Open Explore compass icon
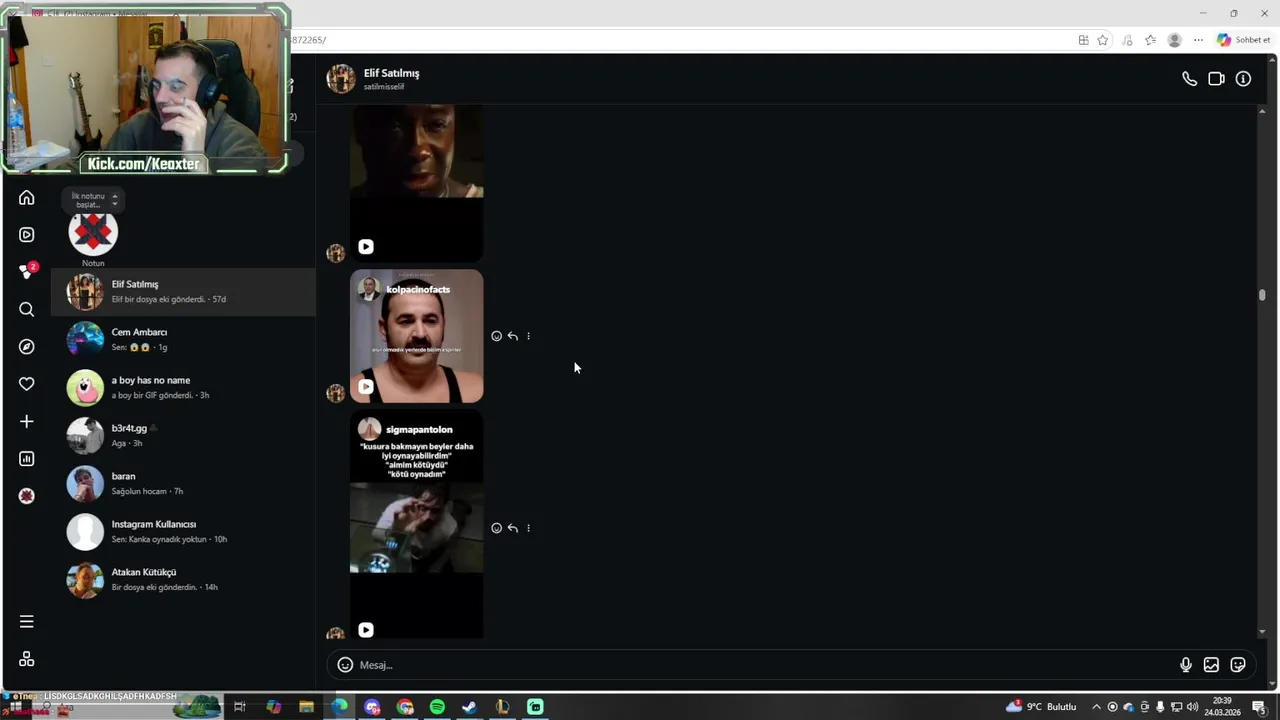Screen dimensions: 1280x720 pyautogui.click(x=27, y=347)
